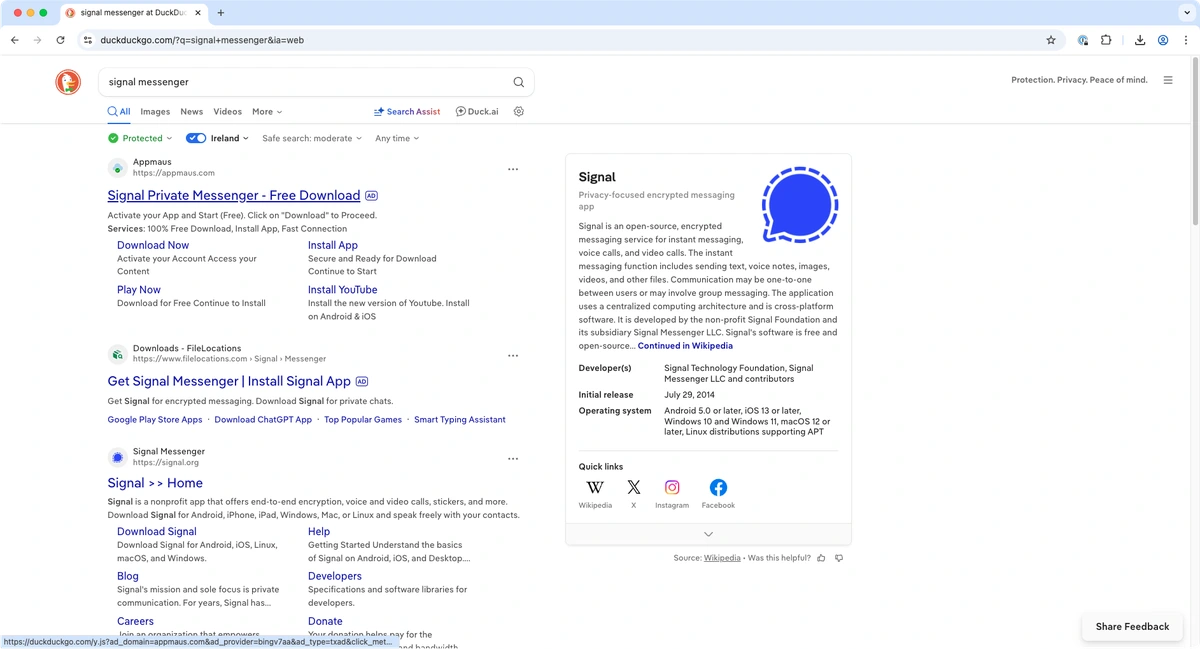The width and height of the screenshot is (1200, 649).
Task: Open Duck.ai from the results toolbar
Action: pyautogui.click(x=477, y=111)
